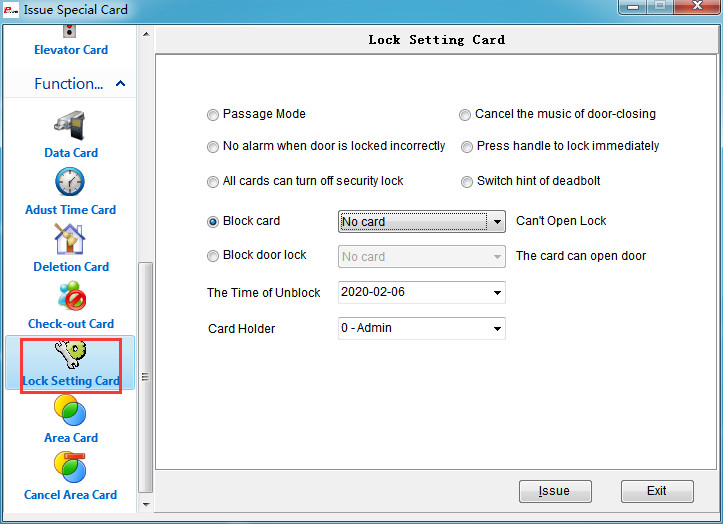Screen dimensions: 723x524
Task: Select Cancel the music of door-closing
Action: (465, 114)
